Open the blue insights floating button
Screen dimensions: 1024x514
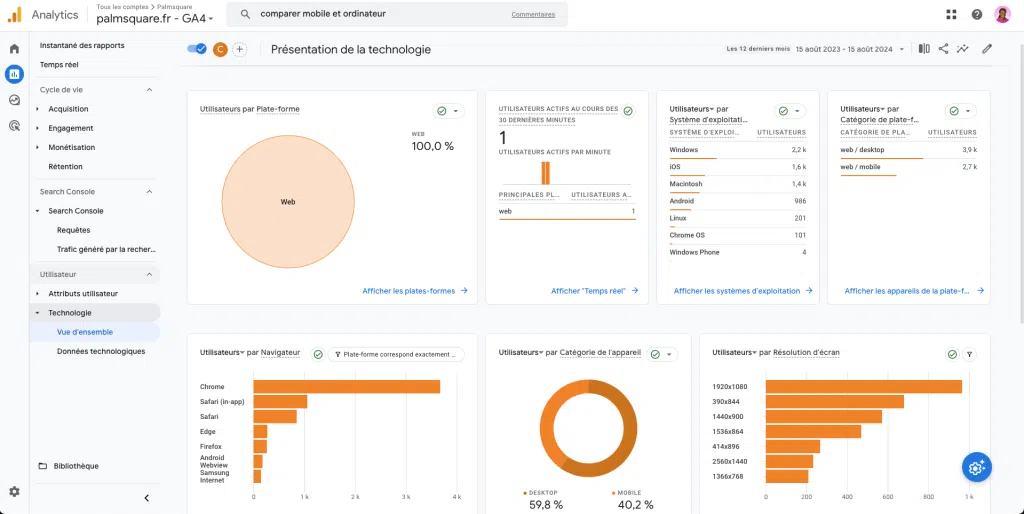point(976,467)
